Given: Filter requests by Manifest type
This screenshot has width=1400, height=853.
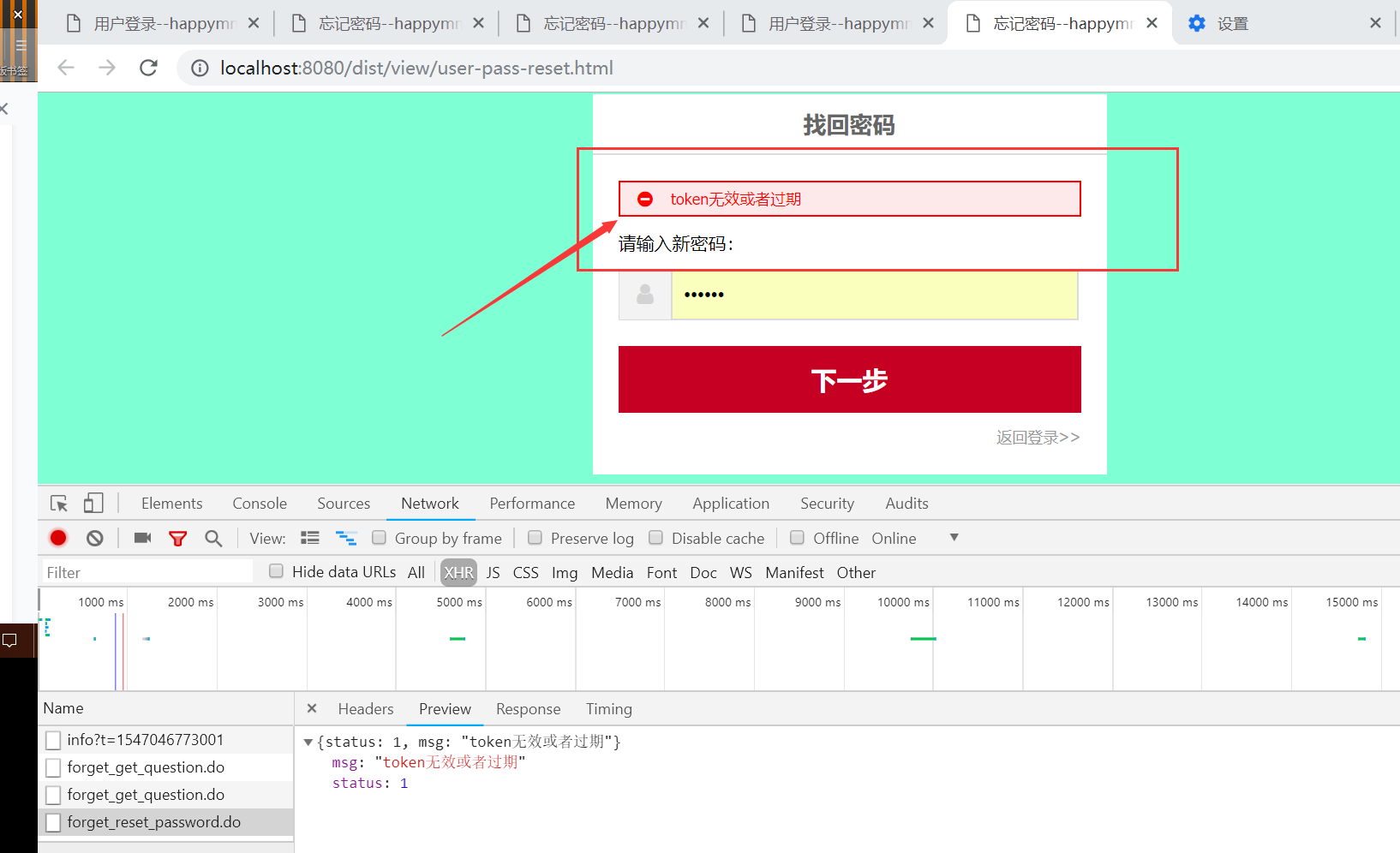Looking at the screenshot, I should point(794,573).
